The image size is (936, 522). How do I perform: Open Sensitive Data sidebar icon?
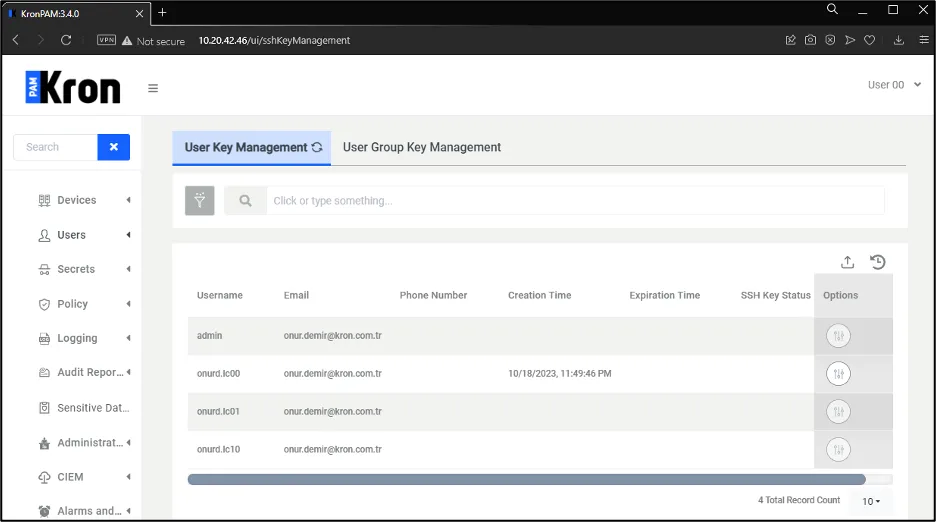point(44,408)
